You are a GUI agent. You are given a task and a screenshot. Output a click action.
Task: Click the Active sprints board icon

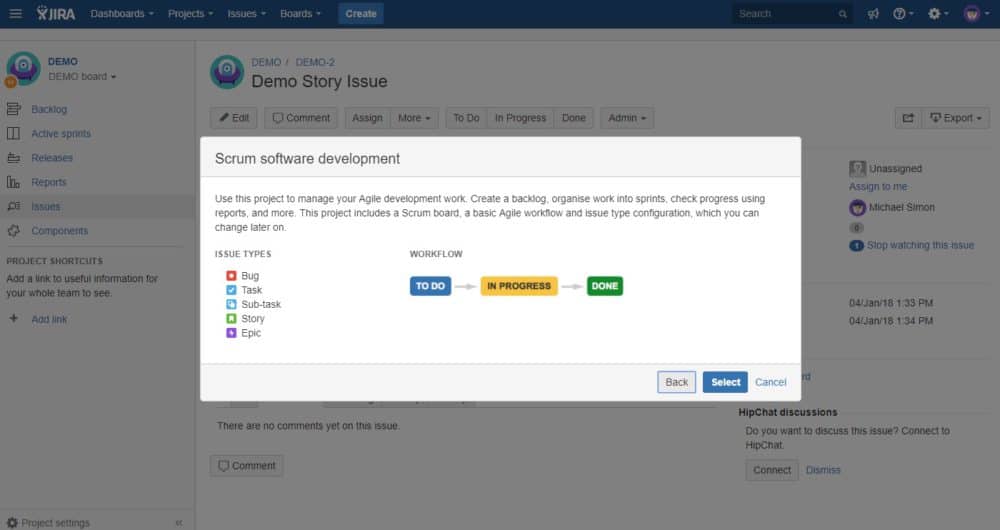coord(13,133)
